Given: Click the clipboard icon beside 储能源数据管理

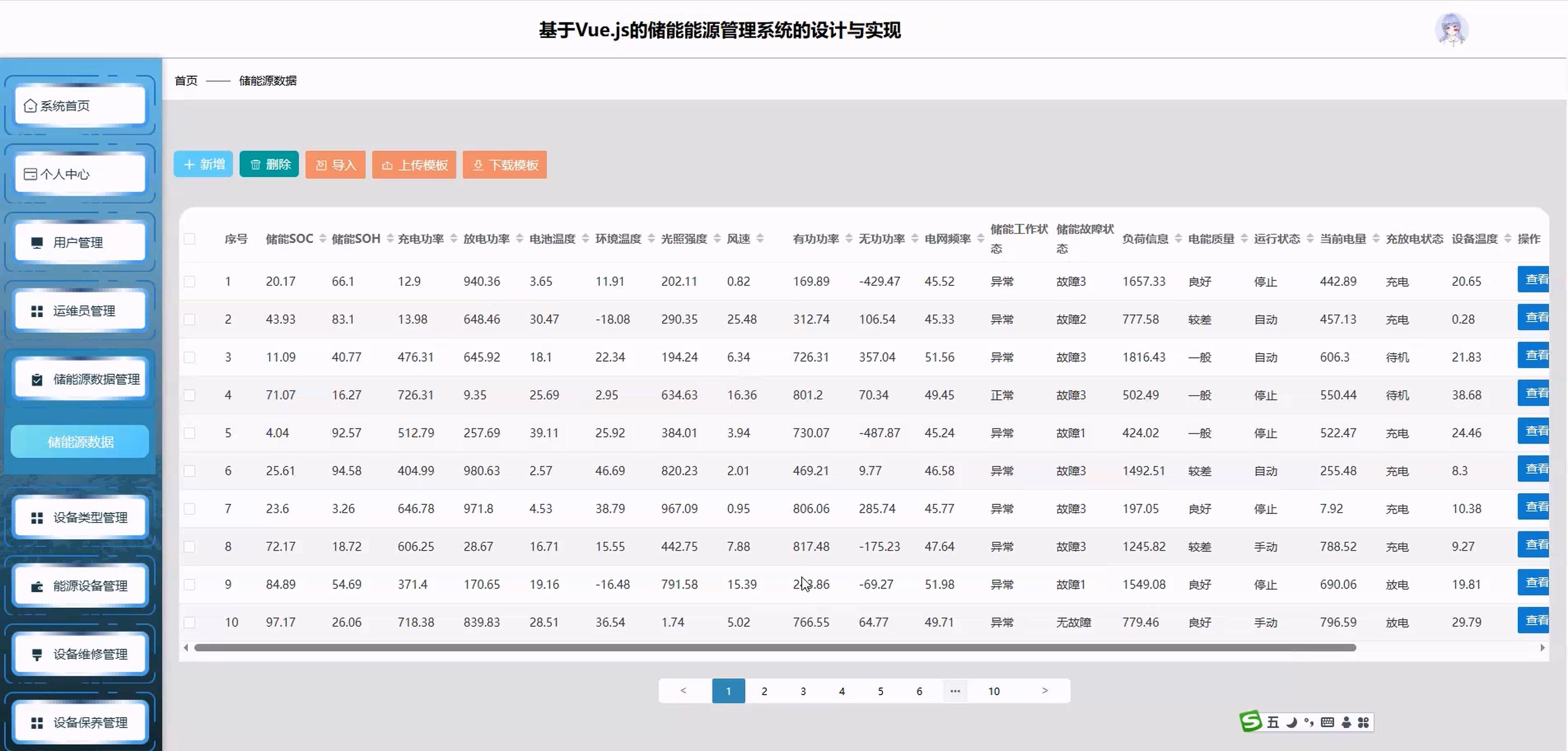Looking at the screenshot, I should (x=37, y=380).
